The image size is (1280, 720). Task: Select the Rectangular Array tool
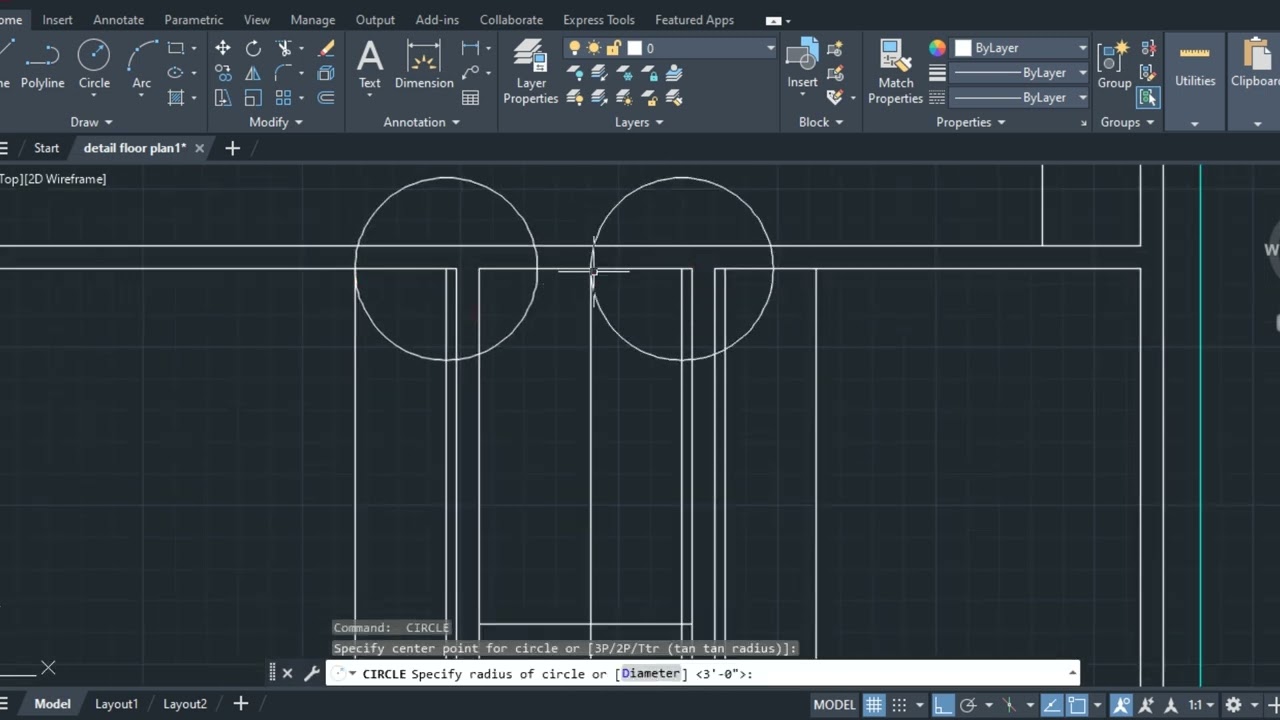tap(284, 98)
